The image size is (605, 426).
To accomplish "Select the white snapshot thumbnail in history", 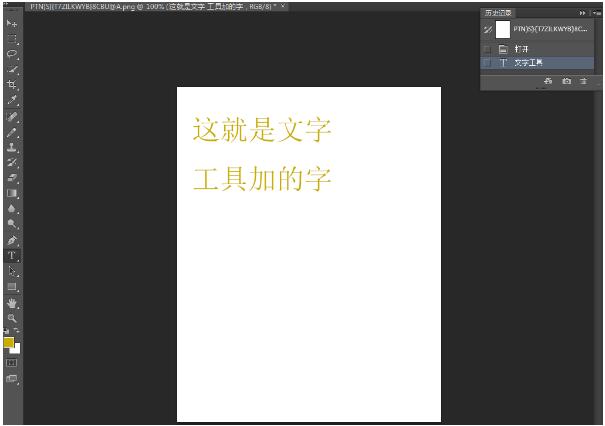I will pyautogui.click(x=503, y=29).
